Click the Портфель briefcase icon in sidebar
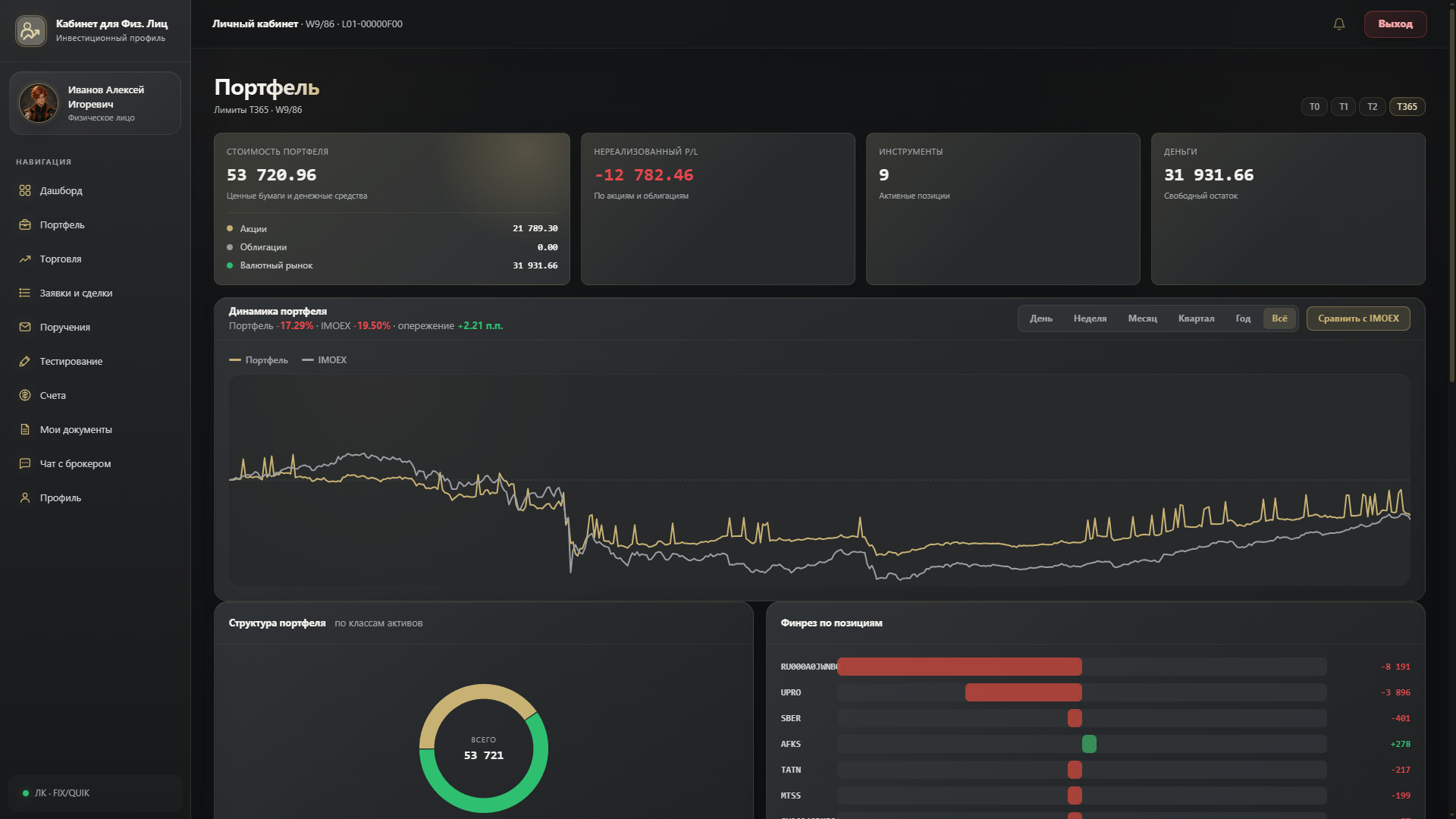The width and height of the screenshot is (1456, 819). (x=25, y=224)
